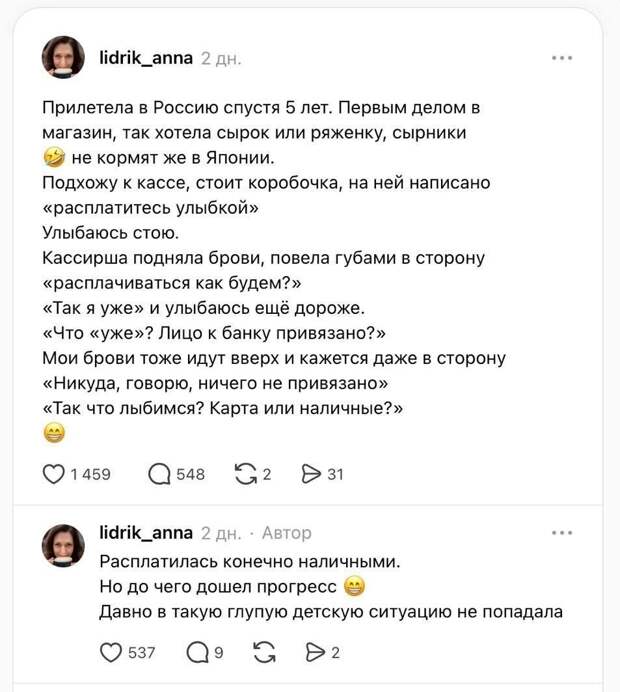Open the lidrik_anna username on the main post
The image size is (620, 692).
(x=146, y=58)
